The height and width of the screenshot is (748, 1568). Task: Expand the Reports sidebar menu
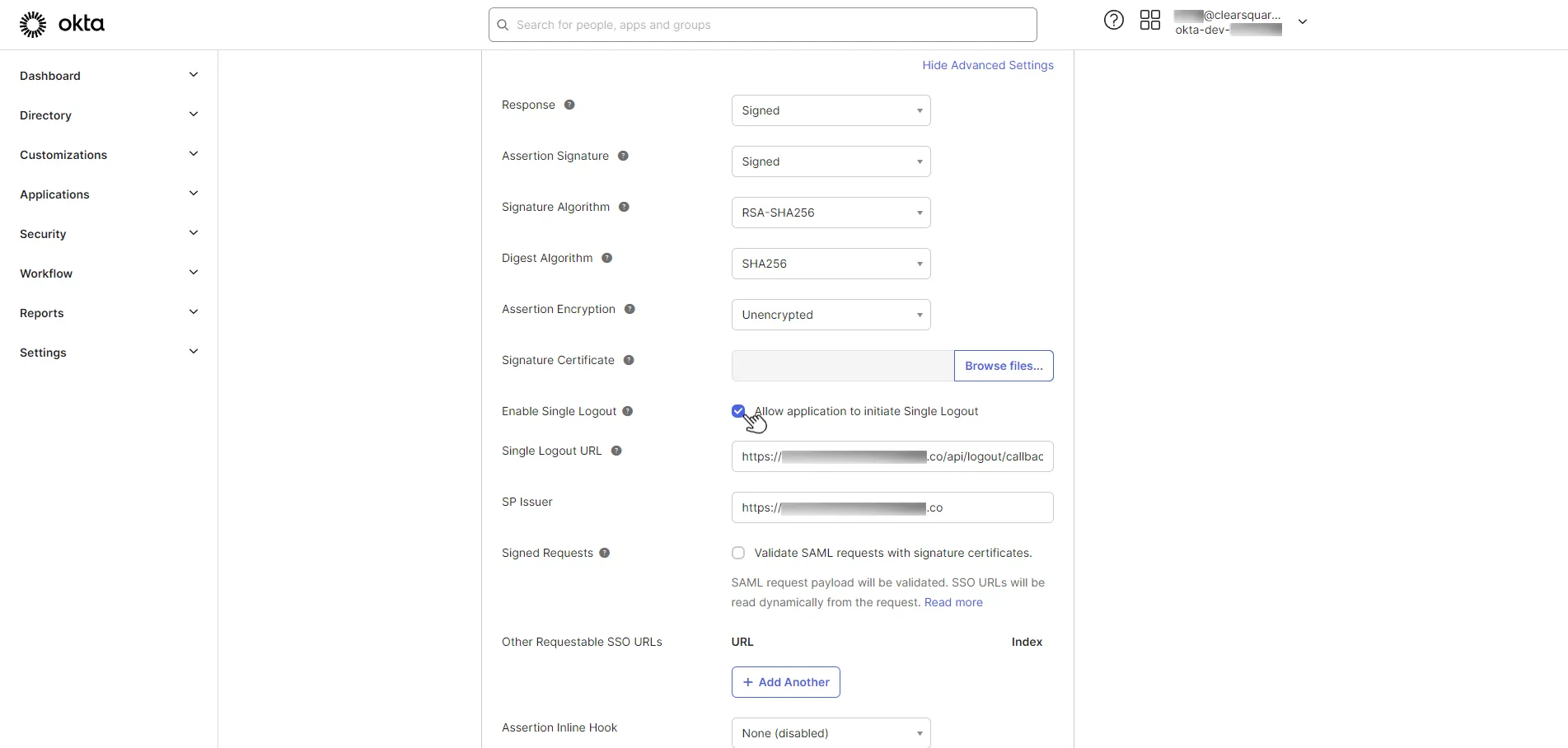coord(109,313)
